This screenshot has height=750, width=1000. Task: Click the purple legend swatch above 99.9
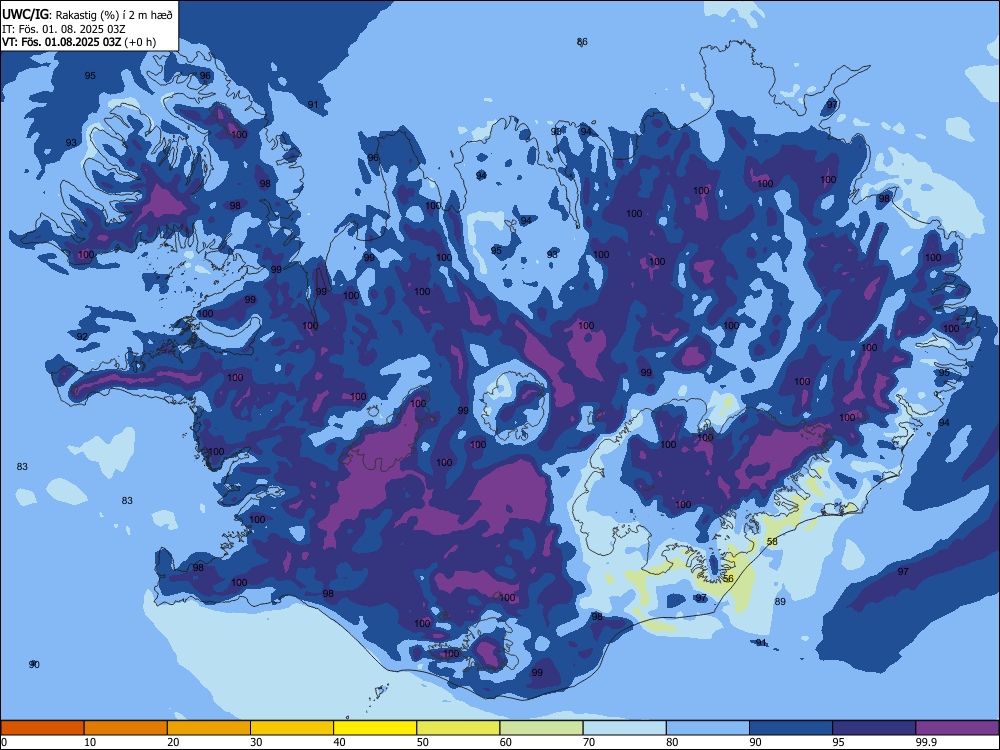pyautogui.click(x=957, y=728)
